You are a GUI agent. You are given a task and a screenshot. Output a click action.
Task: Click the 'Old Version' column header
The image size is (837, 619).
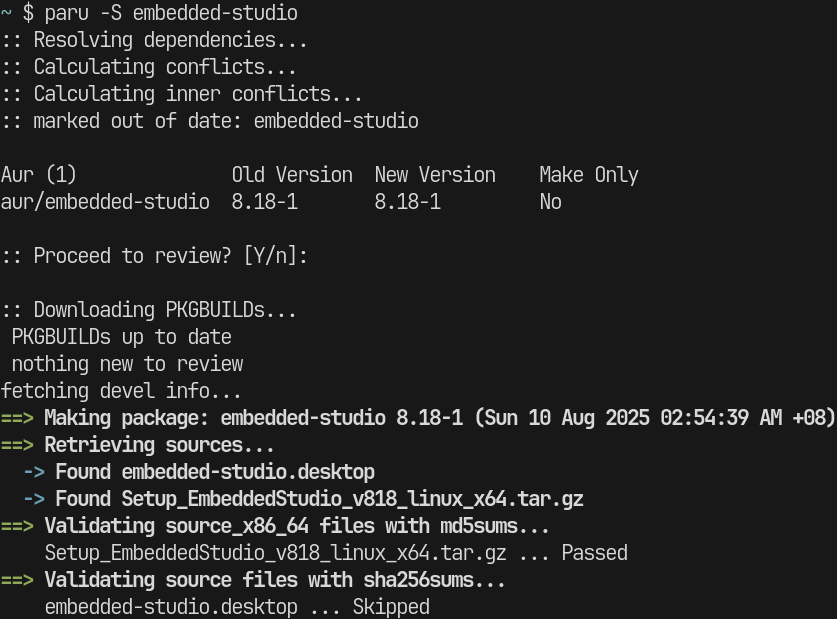[292, 175]
